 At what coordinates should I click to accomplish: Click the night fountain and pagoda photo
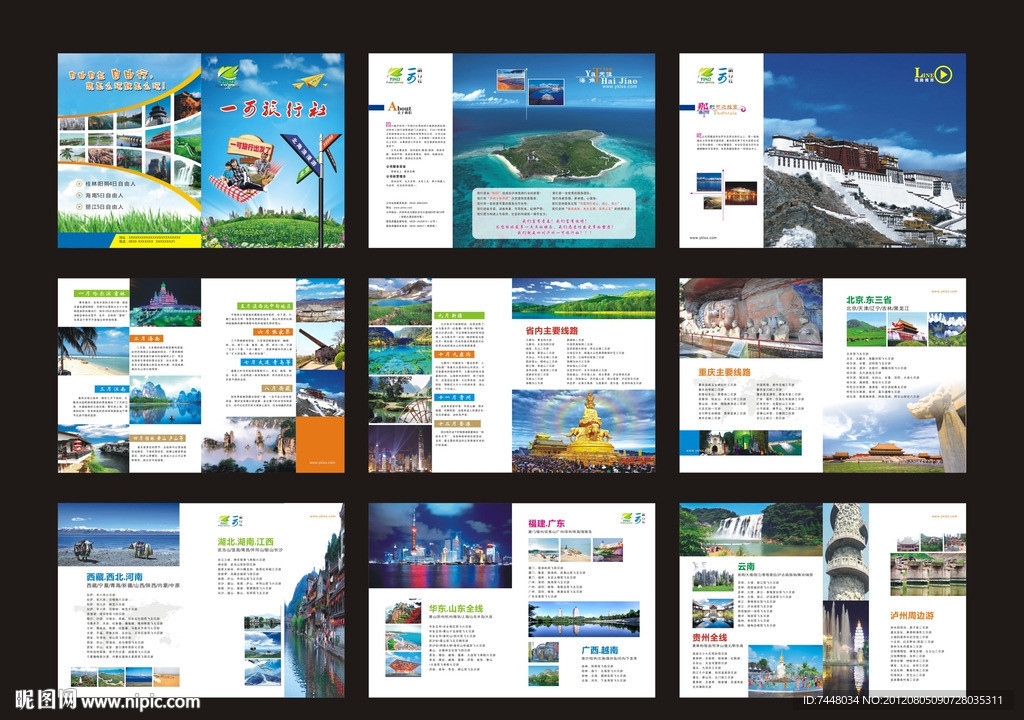(846, 649)
